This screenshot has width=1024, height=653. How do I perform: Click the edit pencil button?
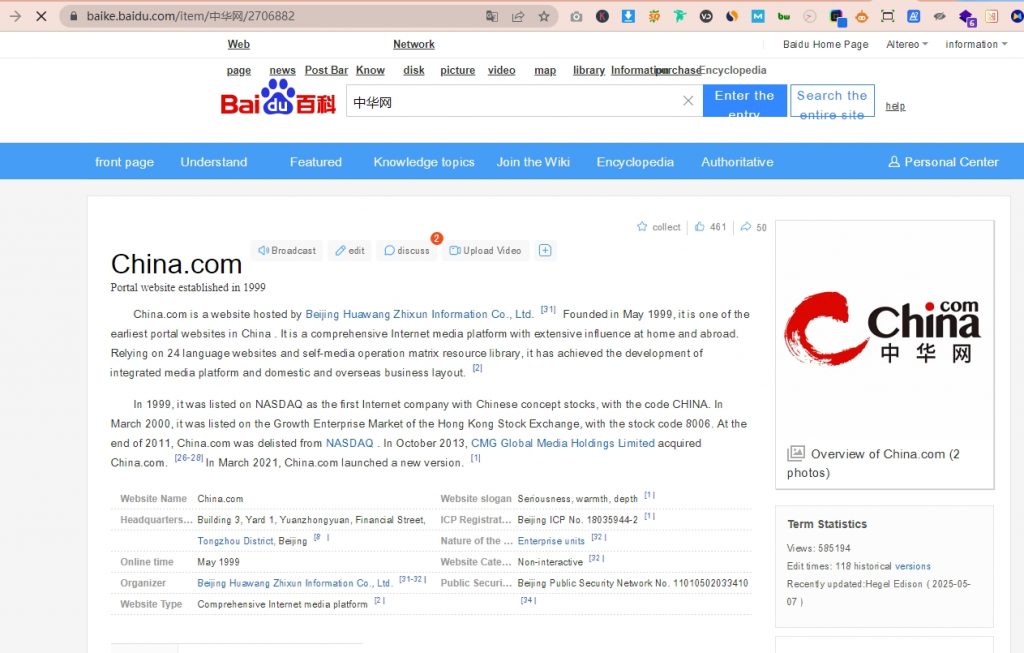tap(349, 251)
